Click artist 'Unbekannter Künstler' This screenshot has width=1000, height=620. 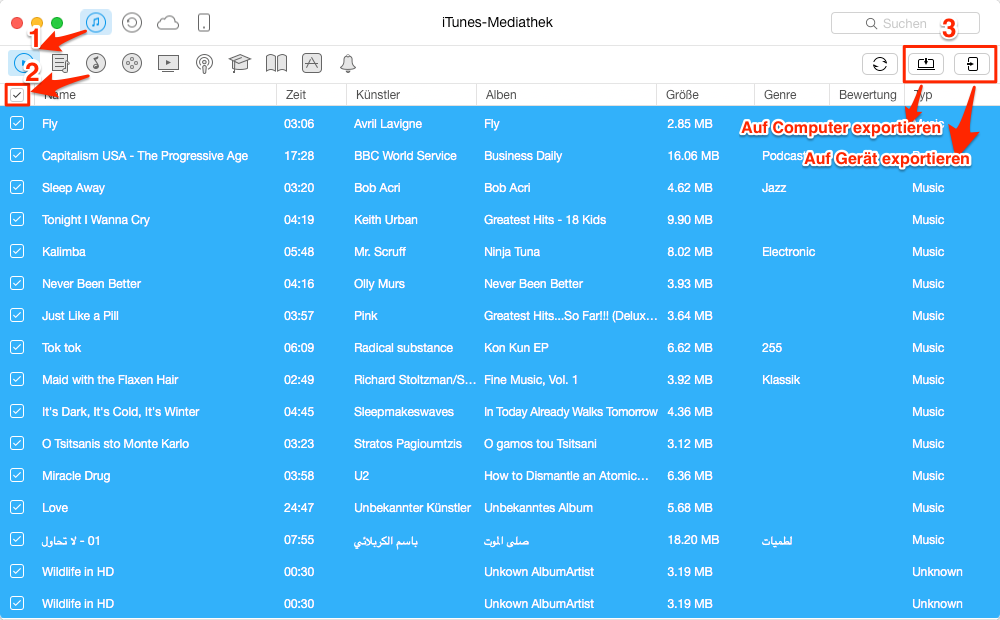pos(413,508)
